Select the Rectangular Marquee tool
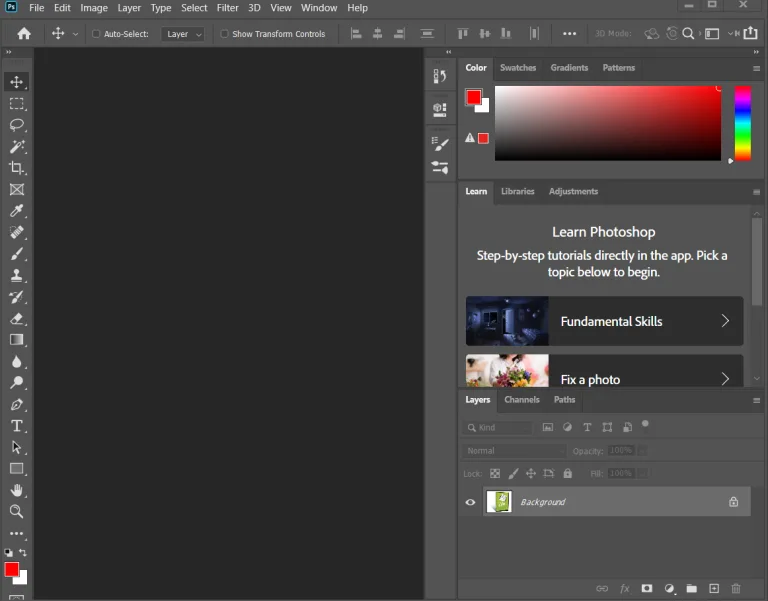Viewport: 768px width, 601px height. tap(17, 103)
